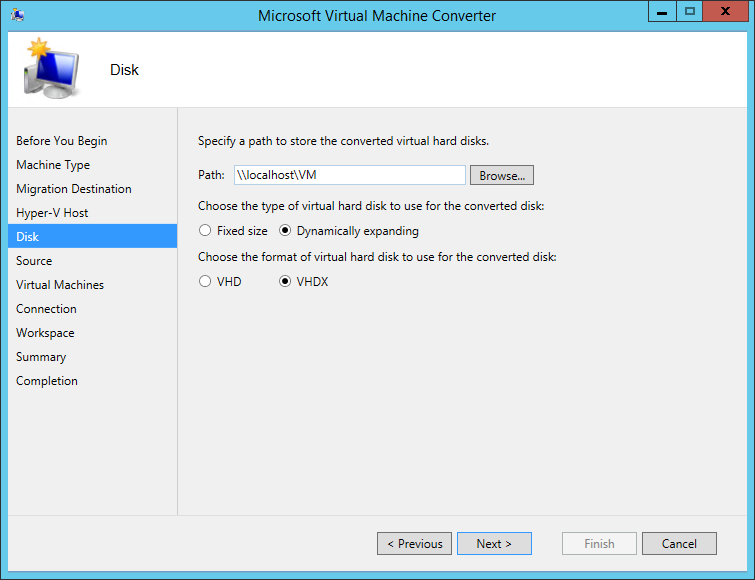The image size is (755, 580).
Task: Close the Virtual Machine Converter window
Action: 725,12
